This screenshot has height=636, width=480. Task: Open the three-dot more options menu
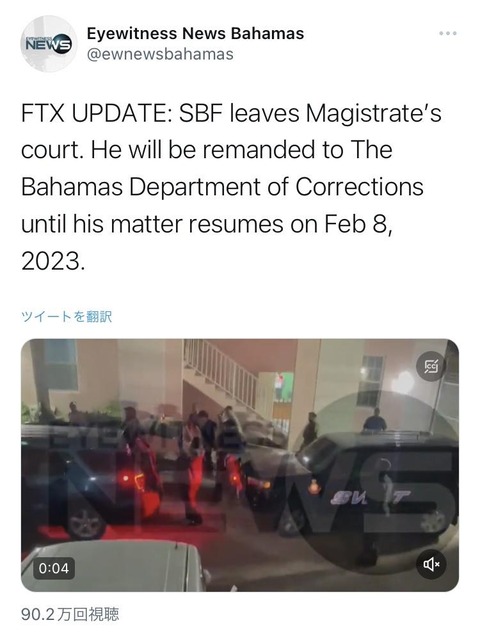click(448, 33)
